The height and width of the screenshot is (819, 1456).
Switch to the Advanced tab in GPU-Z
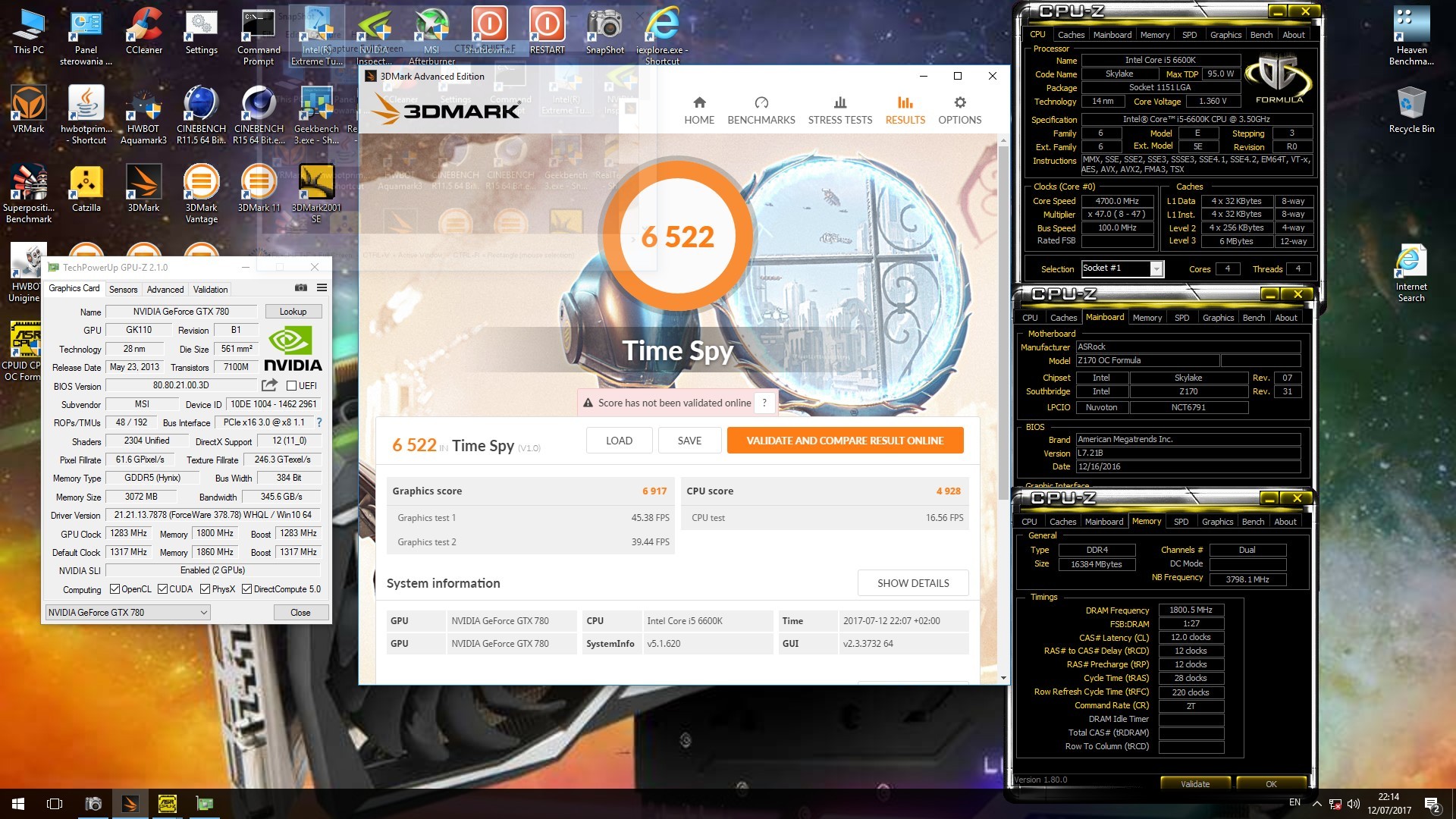click(165, 289)
